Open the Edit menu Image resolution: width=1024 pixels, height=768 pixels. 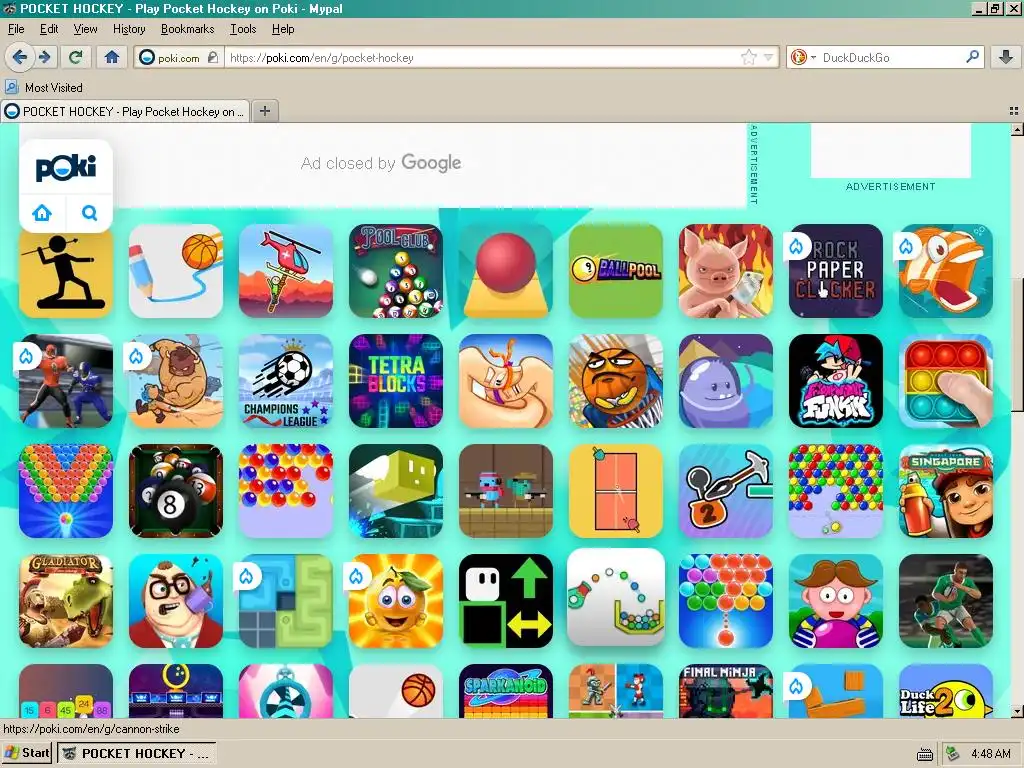tap(49, 29)
